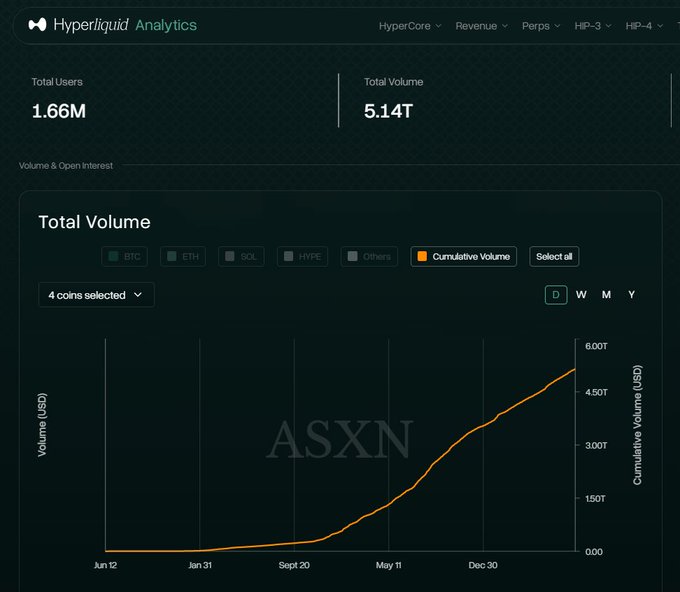Click the 1.50T axis tick label
The height and width of the screenshot is (592, 680).
tap(595, 498)
